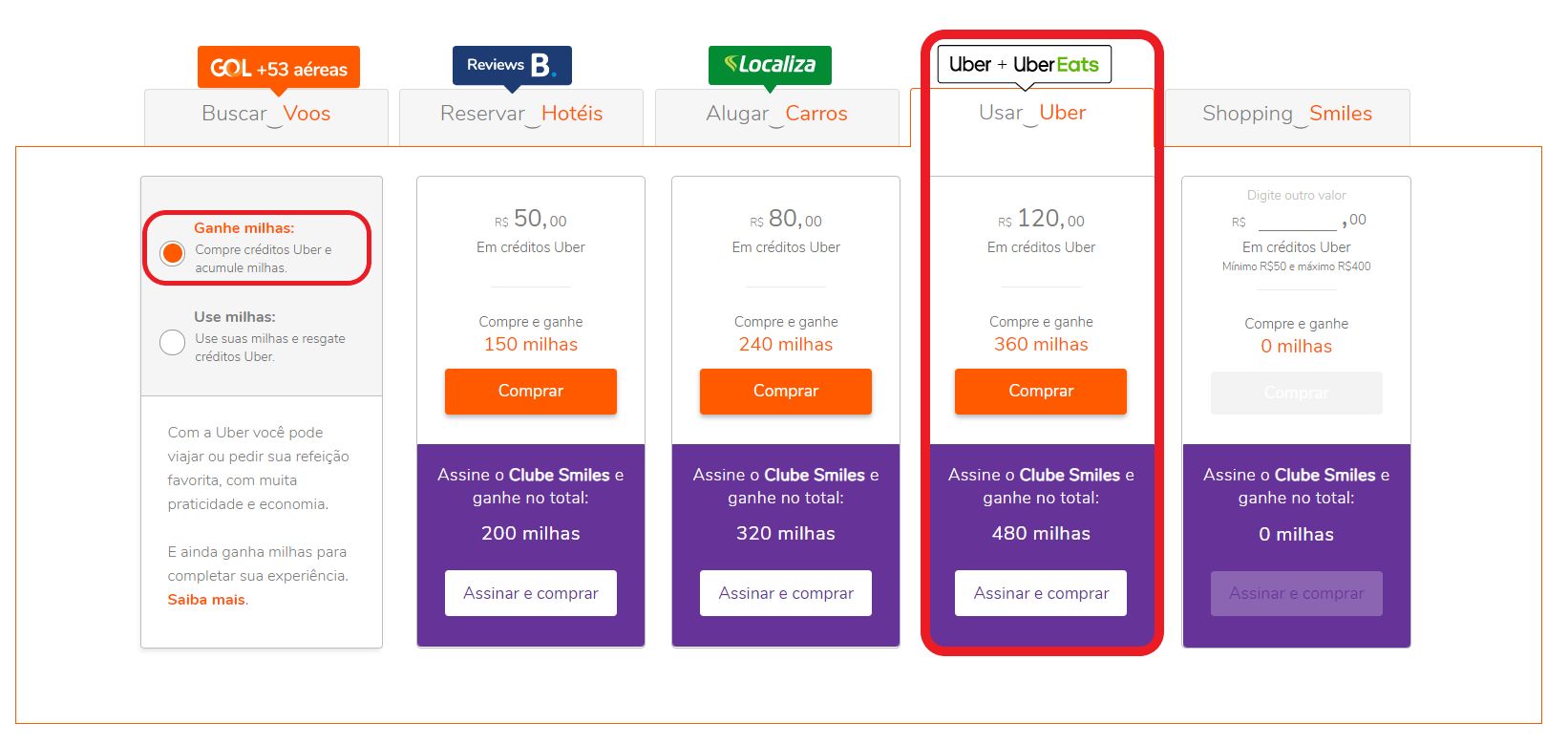Click the custom value input field

point(1298,221)
